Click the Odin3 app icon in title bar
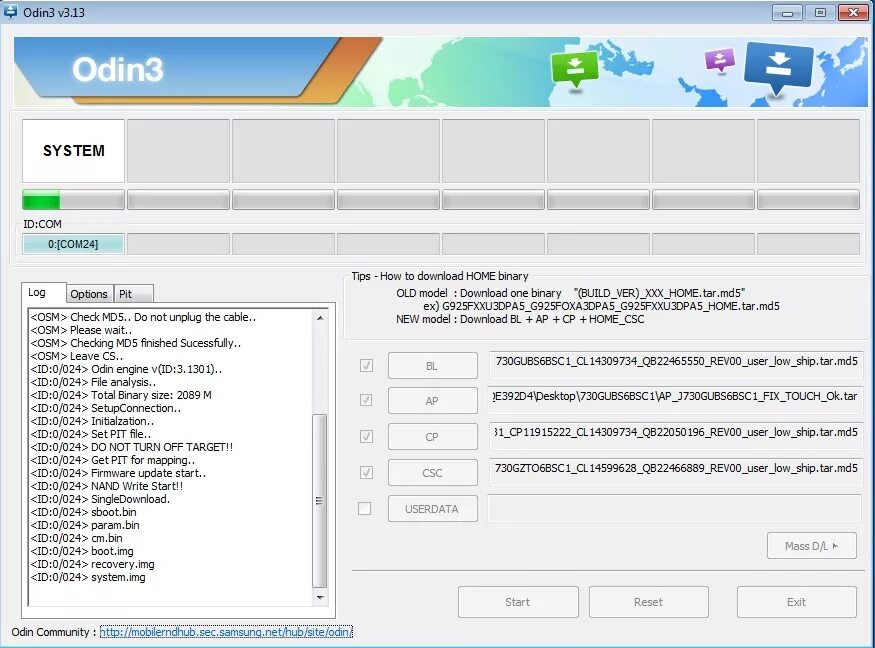The width and height of the screenshot is (875, 648). (9, 11)
